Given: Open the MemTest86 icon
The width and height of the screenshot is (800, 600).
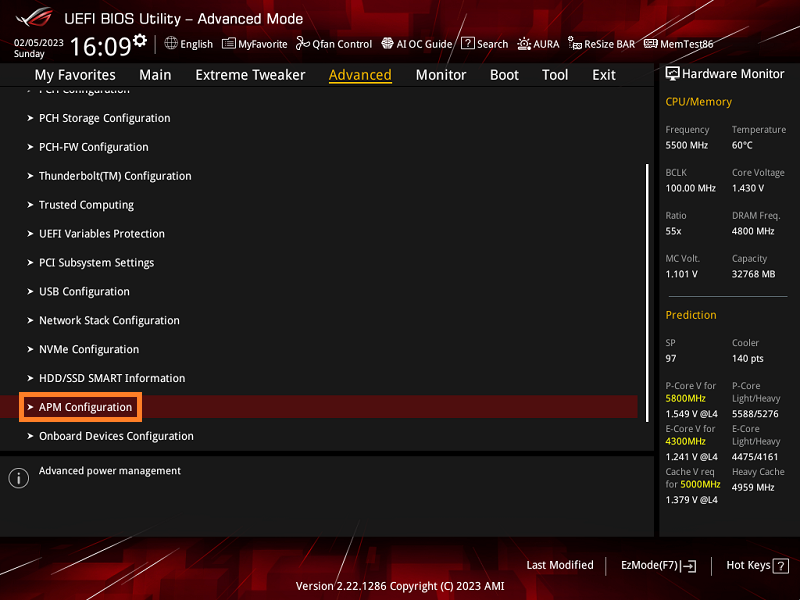Looking at the screenshot, I should [x=651, y=43].
